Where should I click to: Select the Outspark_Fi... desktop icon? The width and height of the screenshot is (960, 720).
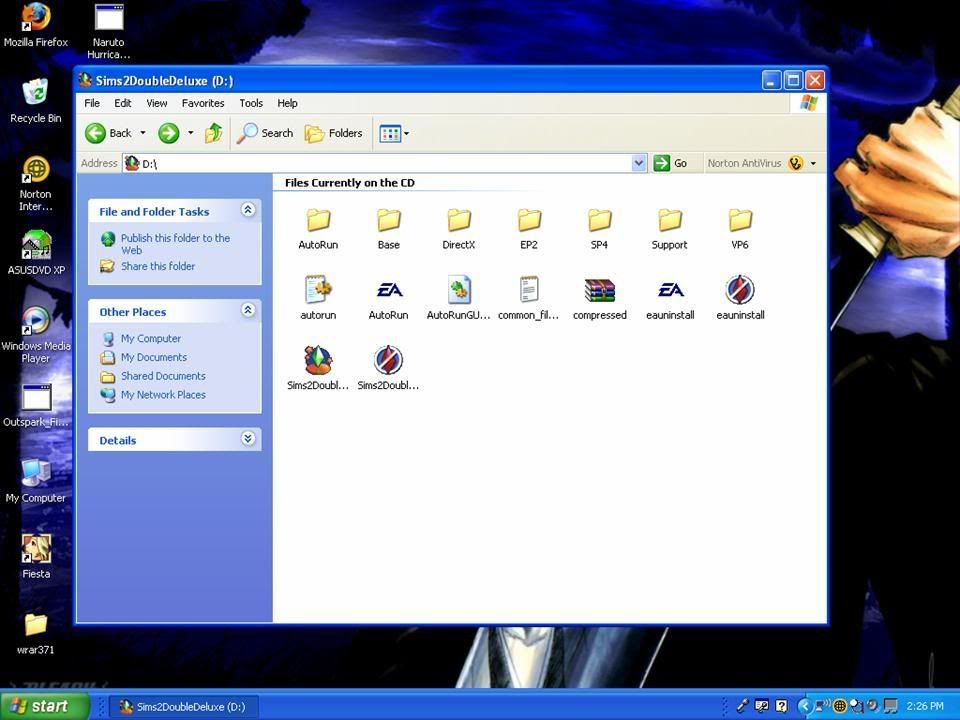click(36, 406)
